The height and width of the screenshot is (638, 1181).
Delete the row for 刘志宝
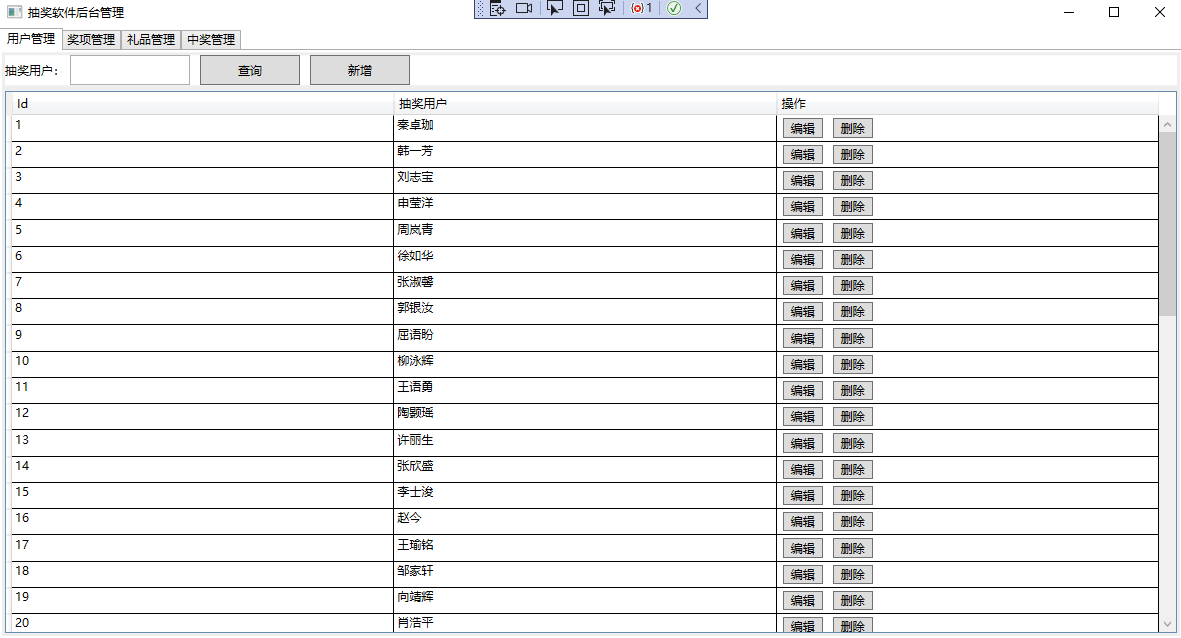coord(853,181)
